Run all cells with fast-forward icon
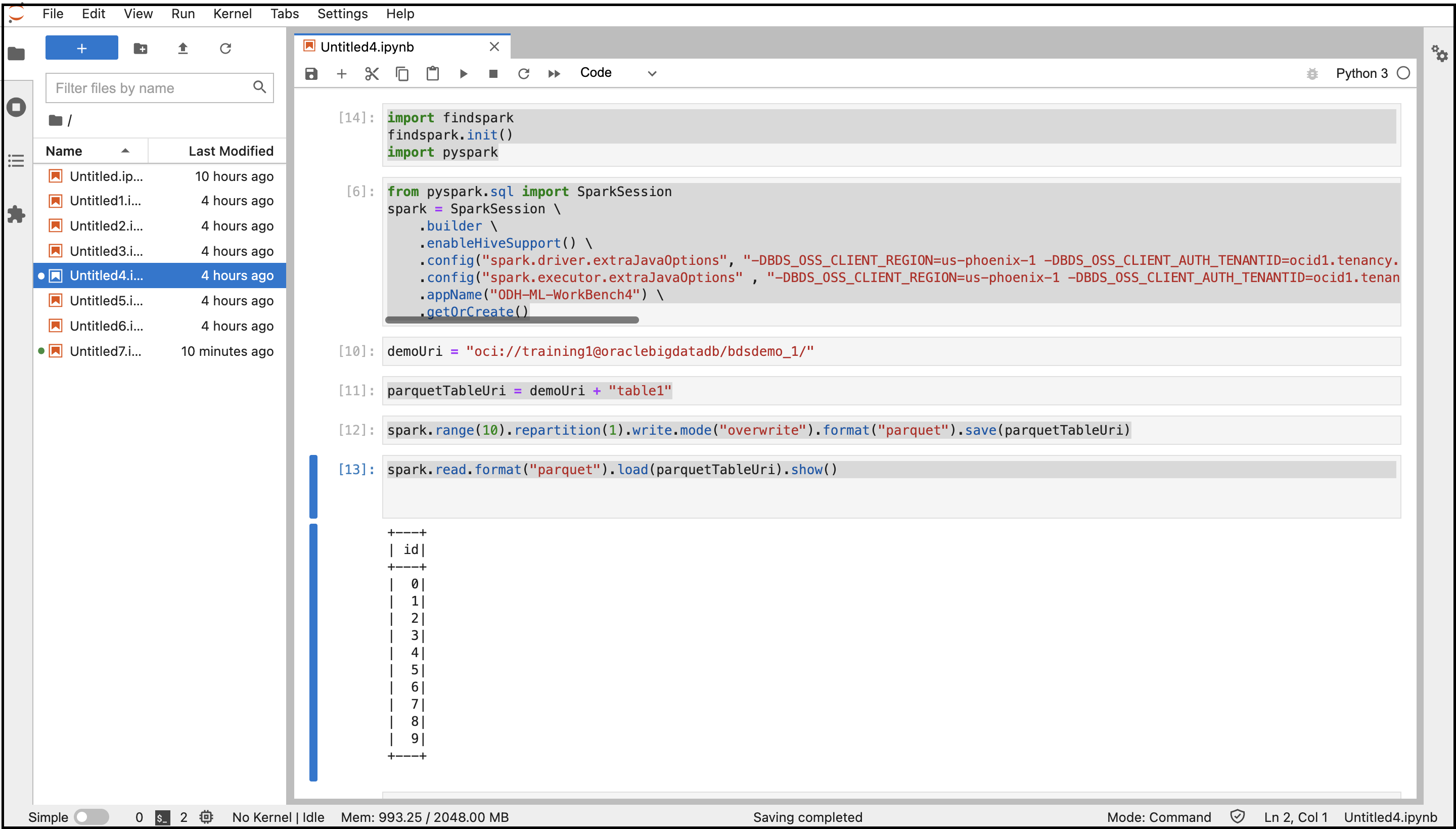This screenshot has width=1456, height=829. tap(554, 73)
